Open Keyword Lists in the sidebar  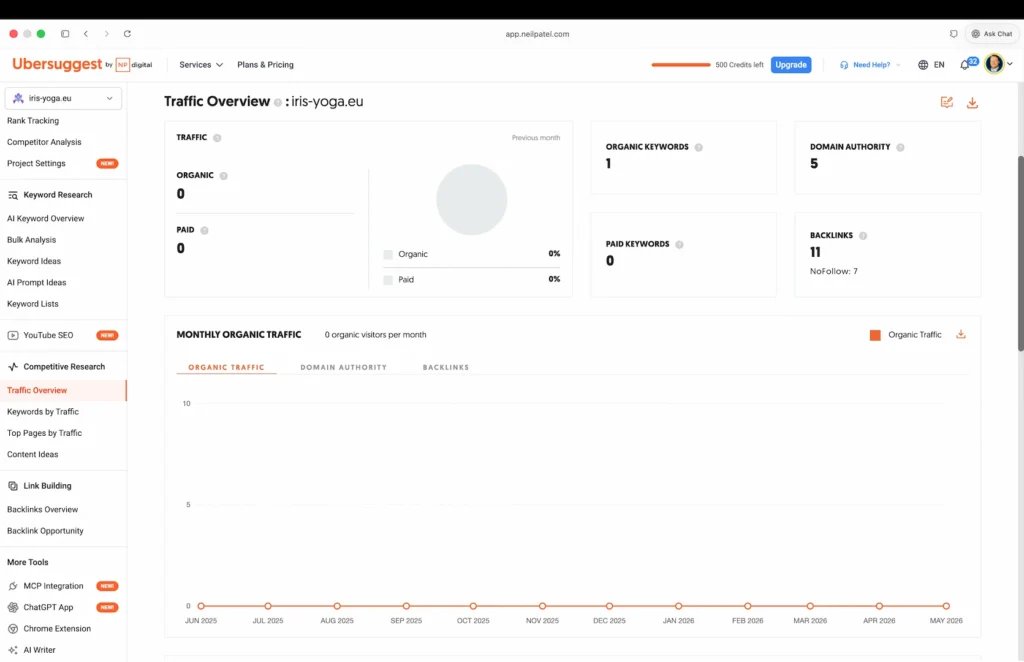pyautogui.click(x=33, y=304)
